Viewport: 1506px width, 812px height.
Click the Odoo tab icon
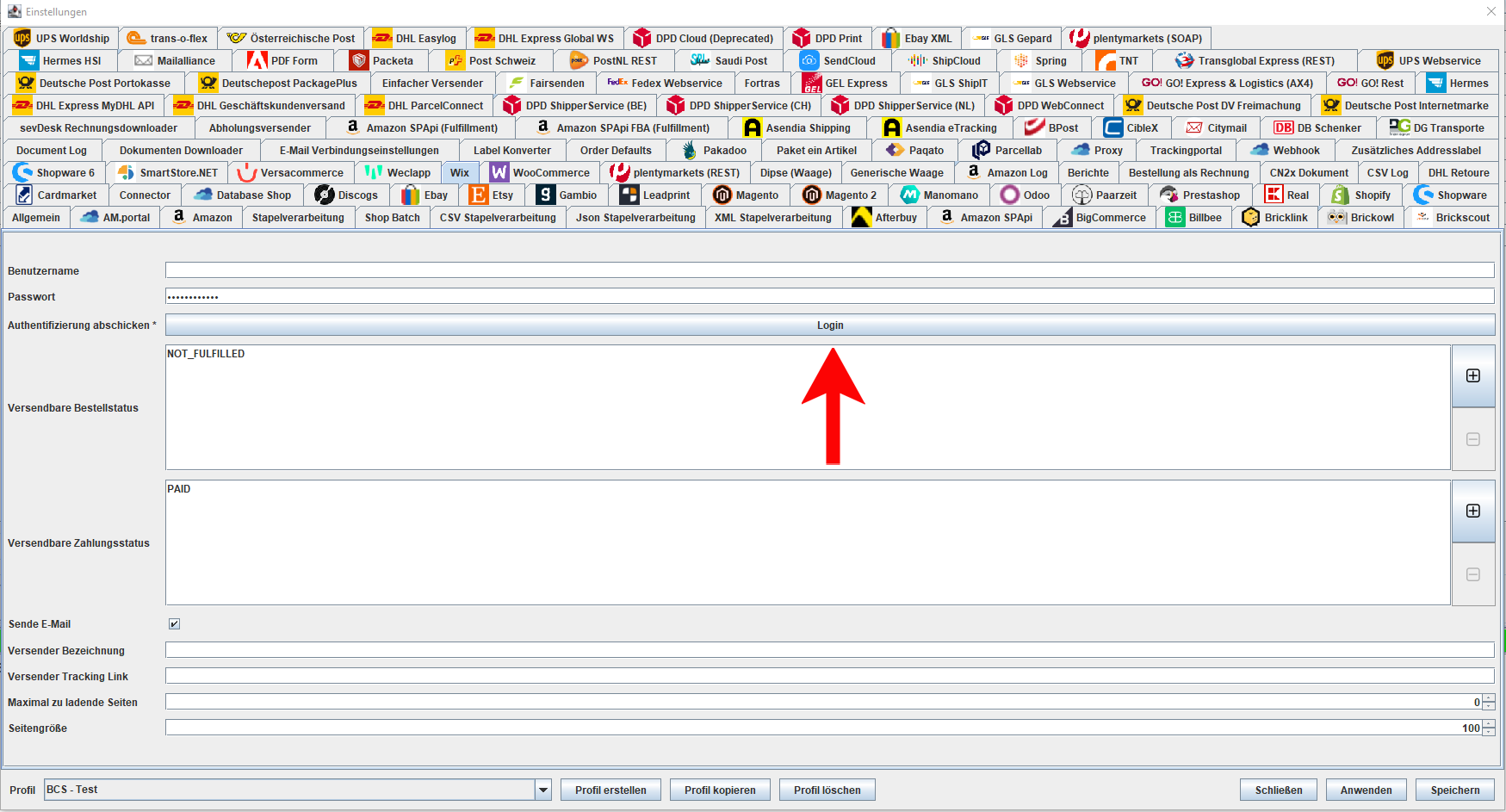(x=1010, y=195)
